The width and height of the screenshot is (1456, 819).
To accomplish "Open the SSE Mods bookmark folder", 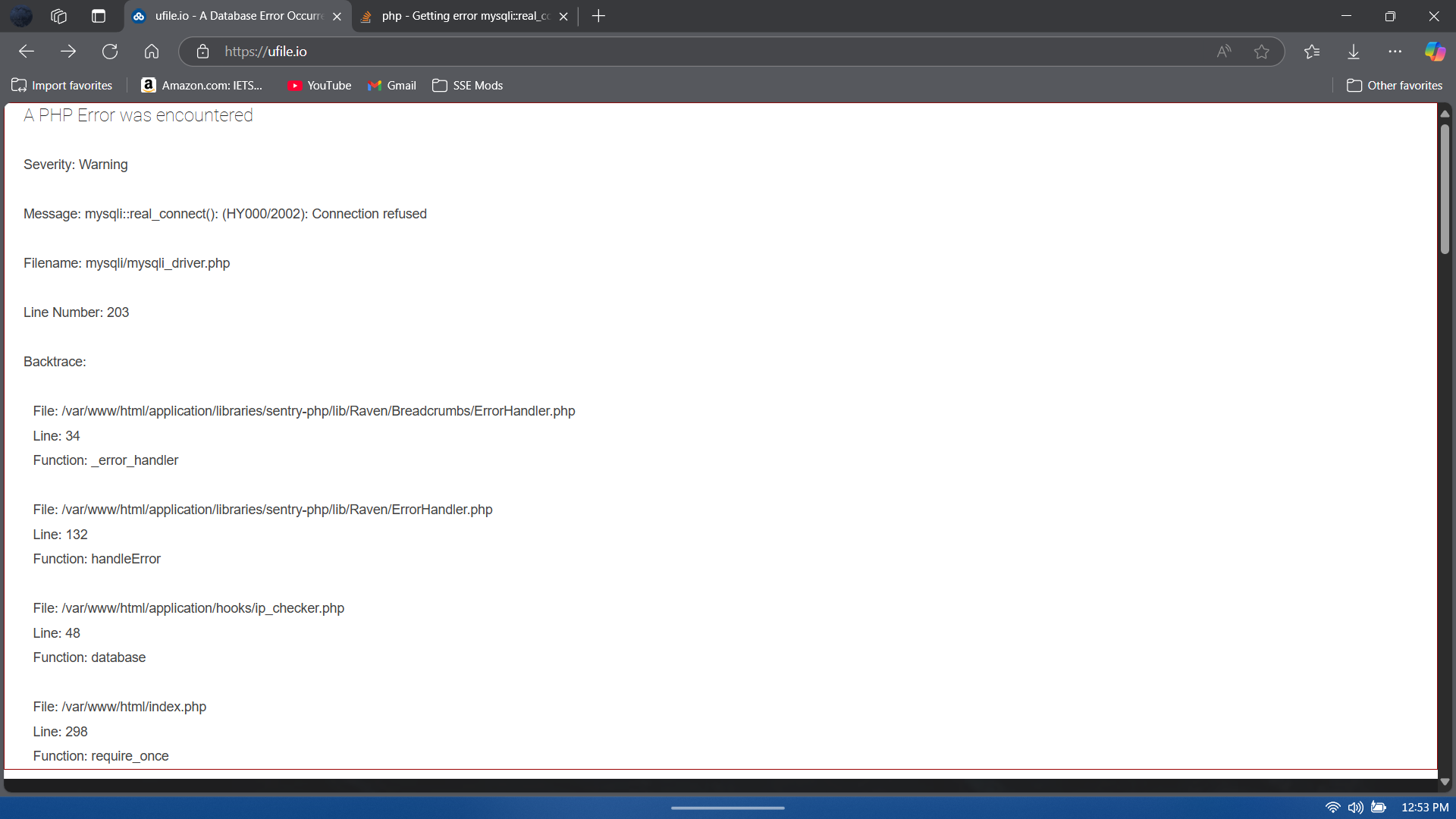I will point(468,86).
